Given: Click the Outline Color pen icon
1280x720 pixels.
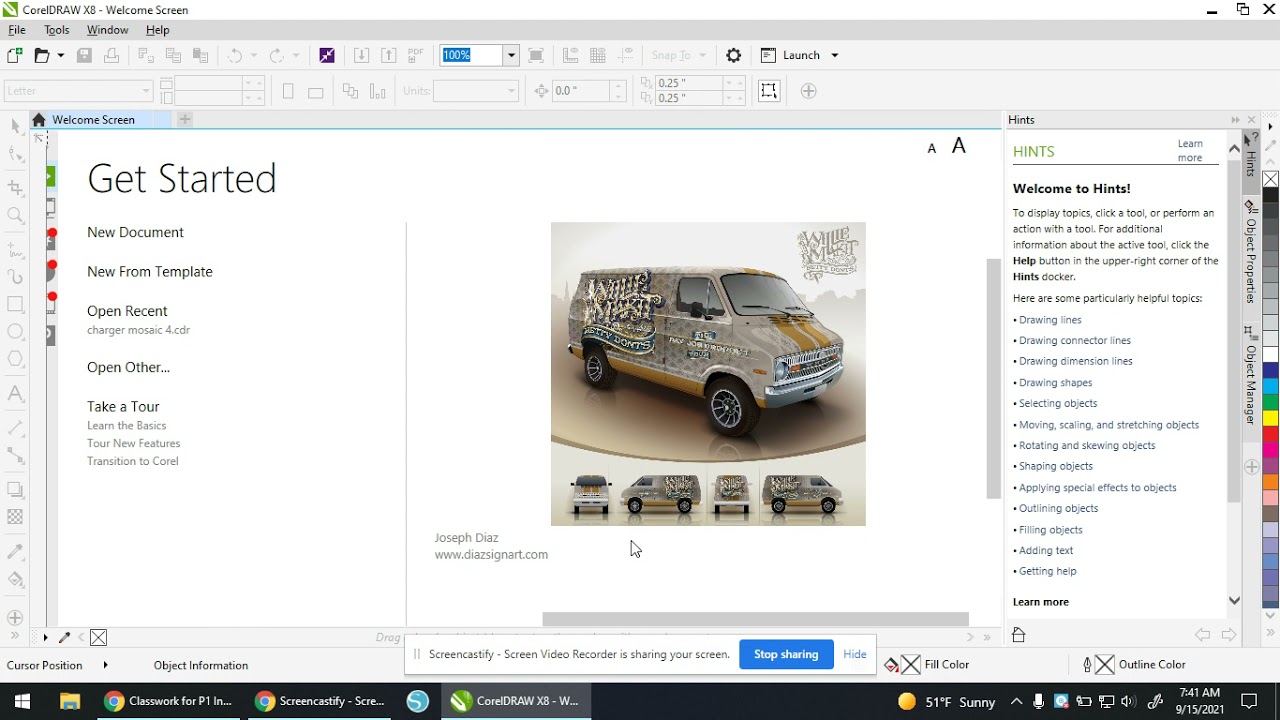Looking at the screenshot, I should click(x=1088, y=664).
